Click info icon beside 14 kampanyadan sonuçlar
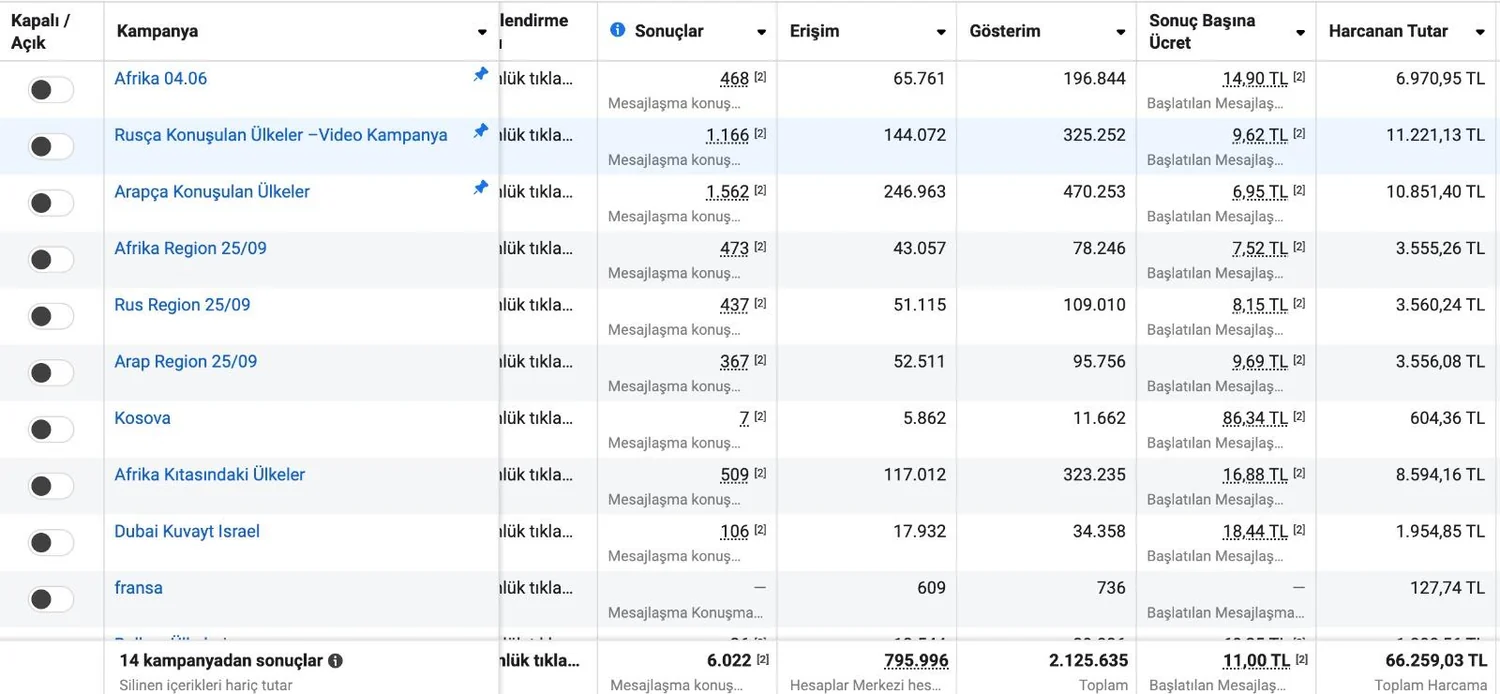This screenshot has width=1500, height=694. point(335,661)
